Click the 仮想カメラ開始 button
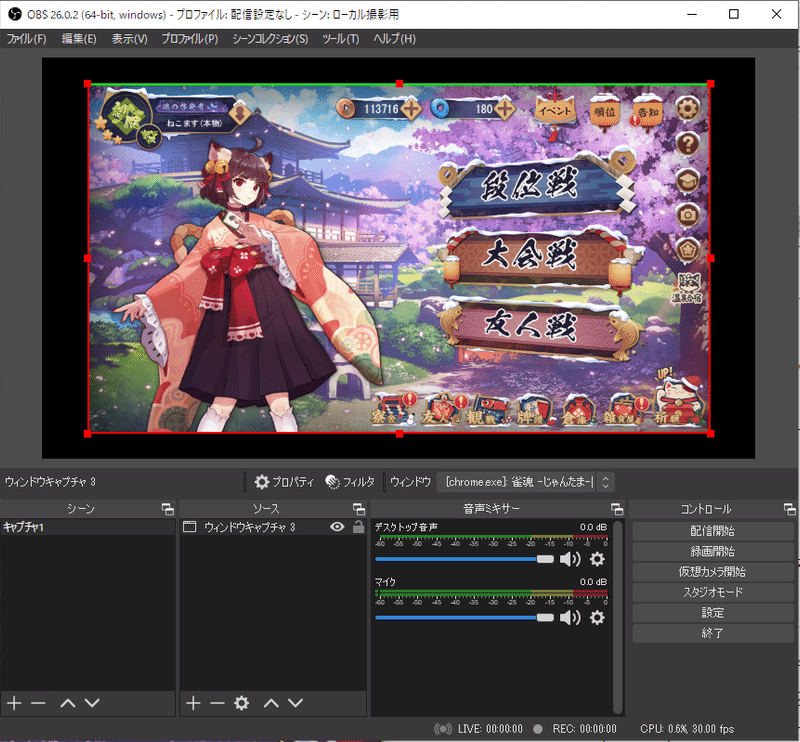This screenshot has width=800, height=742. 712,572
